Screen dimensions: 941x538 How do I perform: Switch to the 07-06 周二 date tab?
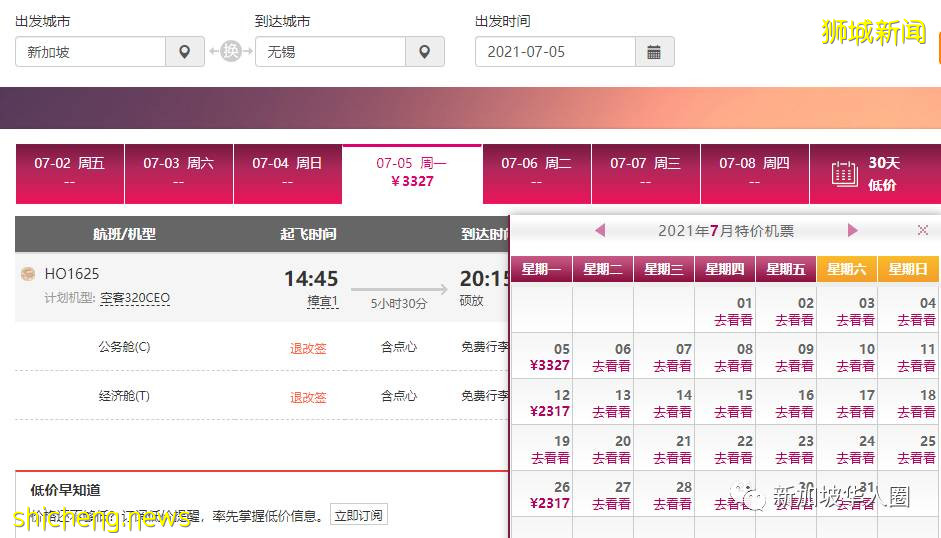pos(536,172)
